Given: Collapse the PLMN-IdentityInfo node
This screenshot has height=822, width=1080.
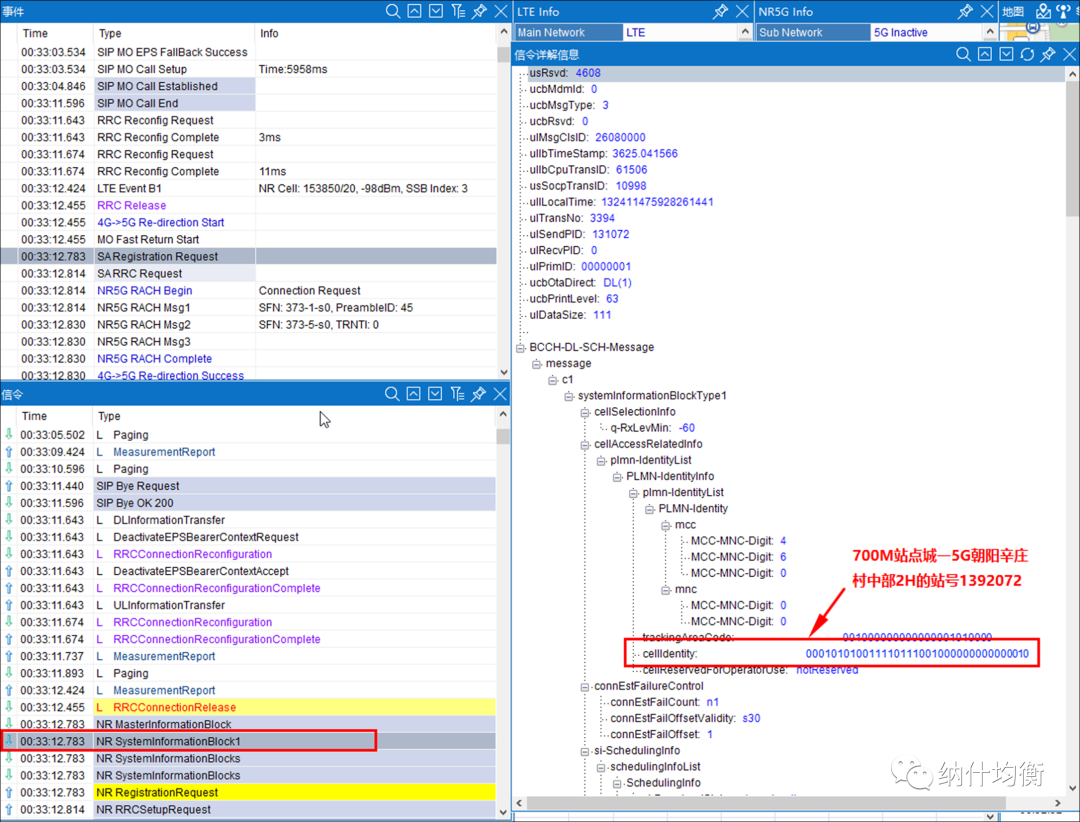Looking at the screenshot, I should [x=617, y=477].
